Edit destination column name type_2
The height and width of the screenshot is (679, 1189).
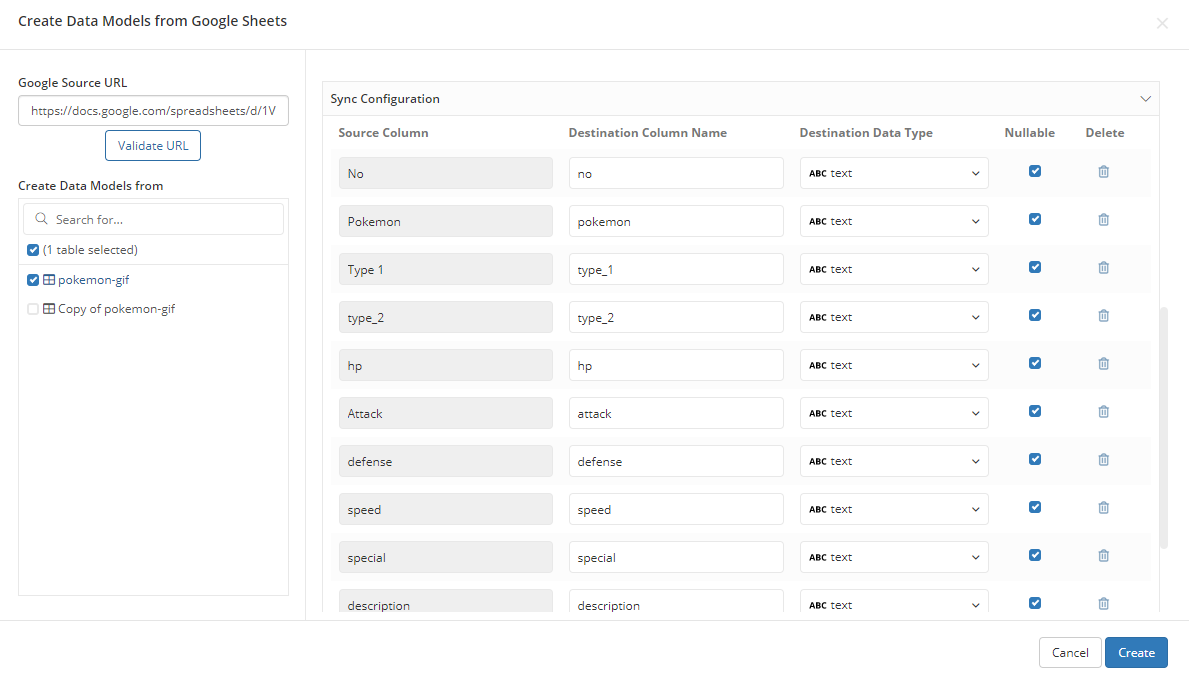[x=676, y=317]
